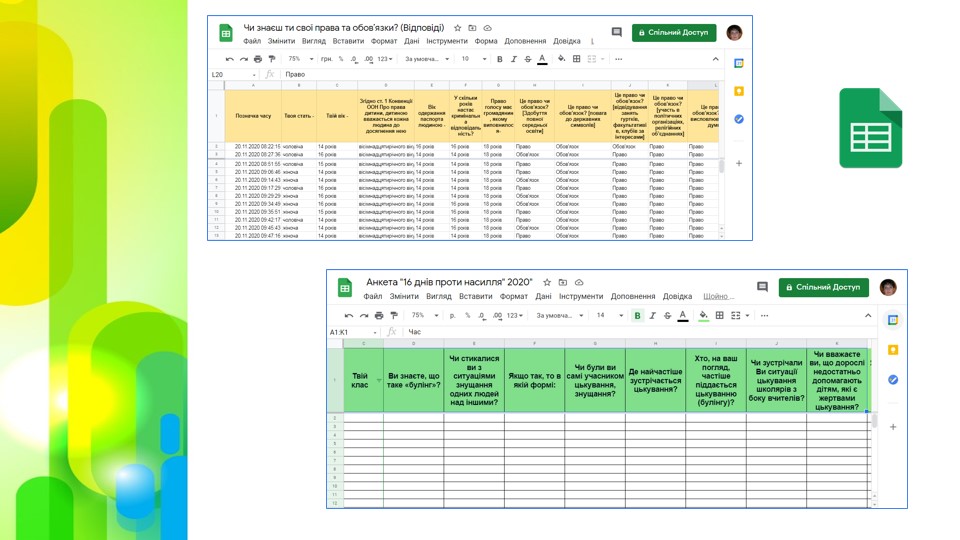This screenshot has width=960, height=540.
Task: Click Sheets home logo of 'Відповіді' document
Action: (x=226, y=33)
